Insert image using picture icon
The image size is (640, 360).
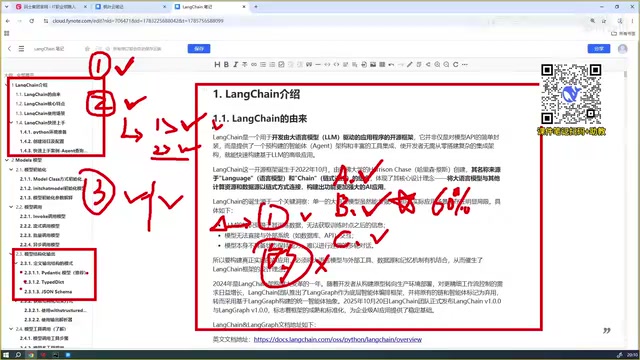click(373, 64)
